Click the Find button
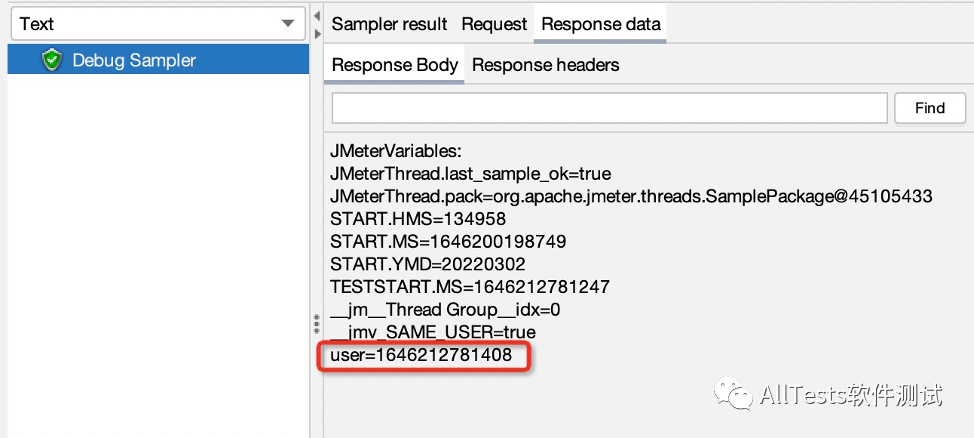This screenshot has height=438, width=974. pyautogui.click(x=930, y=108)
